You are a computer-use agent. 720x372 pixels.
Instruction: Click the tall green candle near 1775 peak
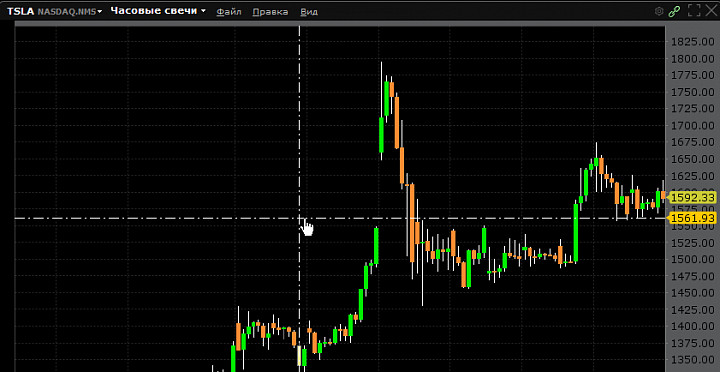pyautogui.click(x=387, y=98)
